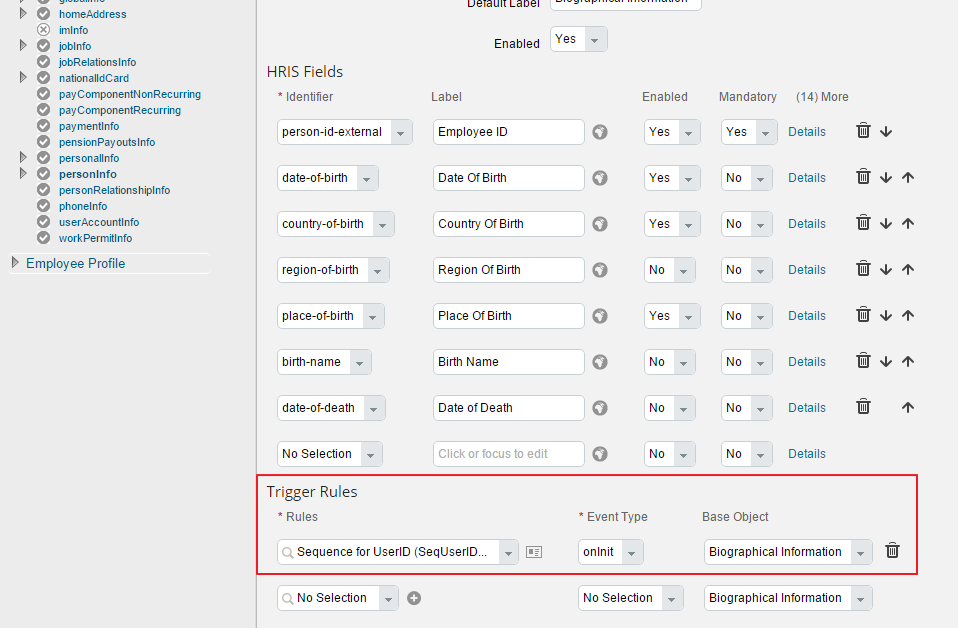The image size is (958, 628).
Task: Delete the Birth Name field row
Action: point(863,361)
